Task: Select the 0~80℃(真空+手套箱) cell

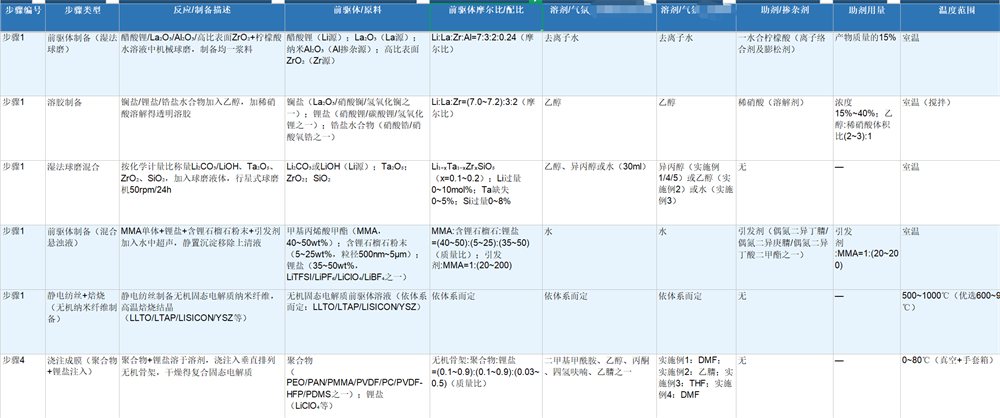Action: click(x=950, y=385)
